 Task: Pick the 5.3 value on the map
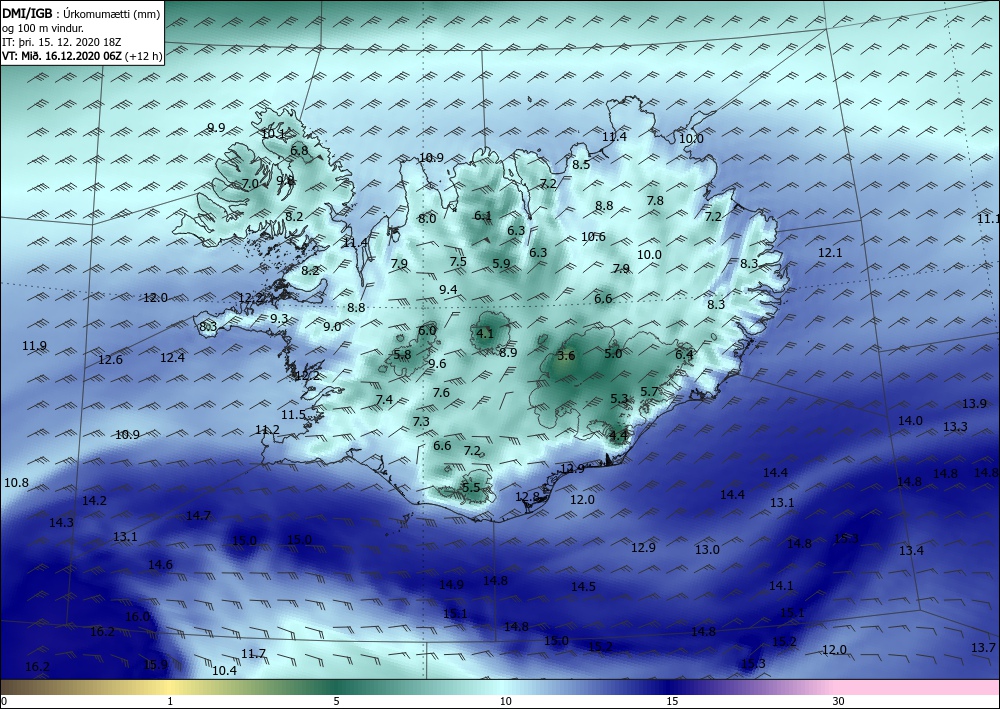619,399
